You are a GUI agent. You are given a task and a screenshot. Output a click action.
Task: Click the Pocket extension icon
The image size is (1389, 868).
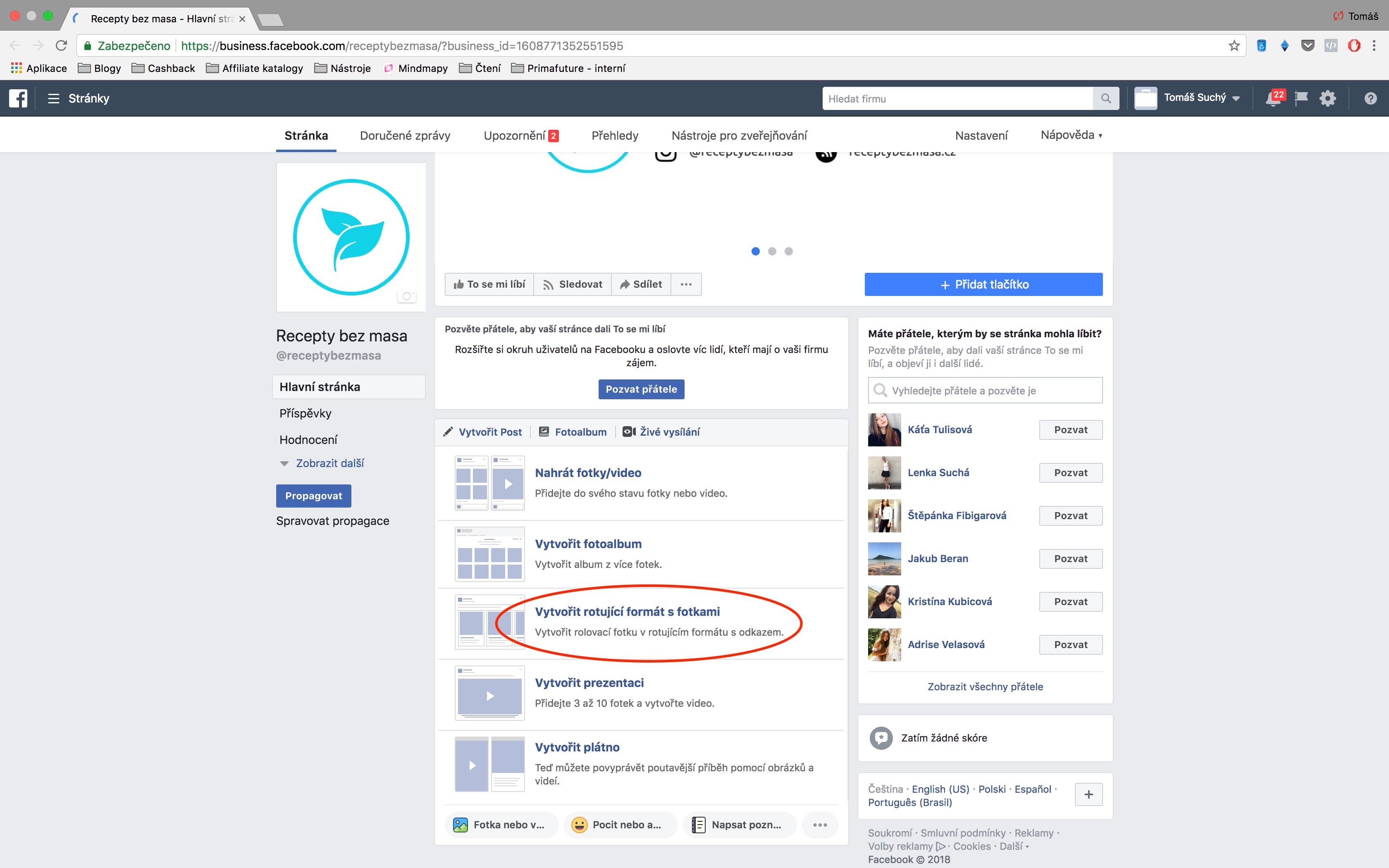1308,45
